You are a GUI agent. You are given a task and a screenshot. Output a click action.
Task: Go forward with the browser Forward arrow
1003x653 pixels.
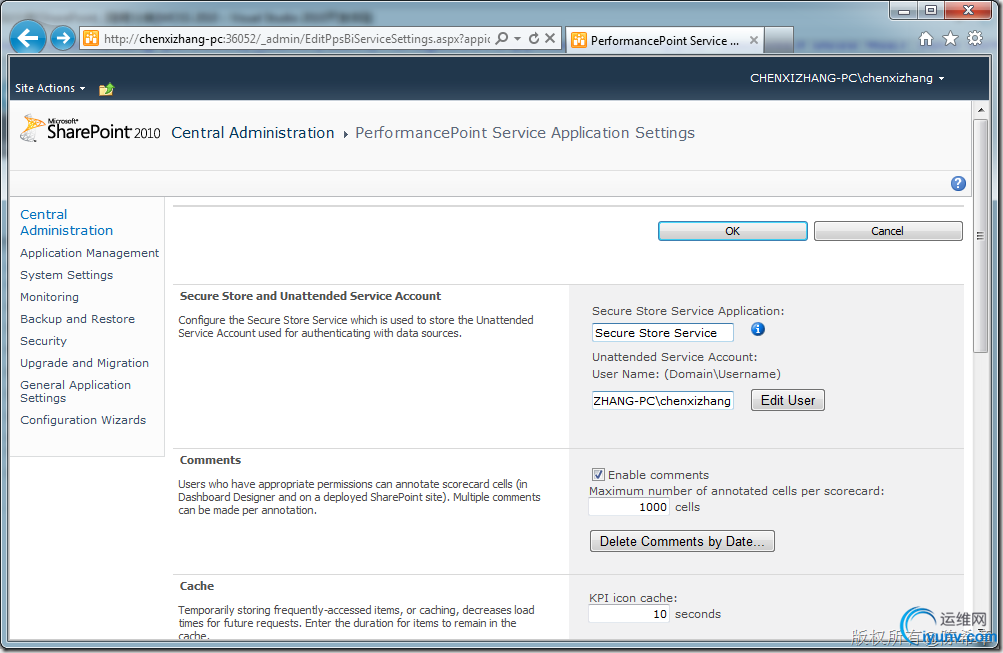click(x=63, y=38)
